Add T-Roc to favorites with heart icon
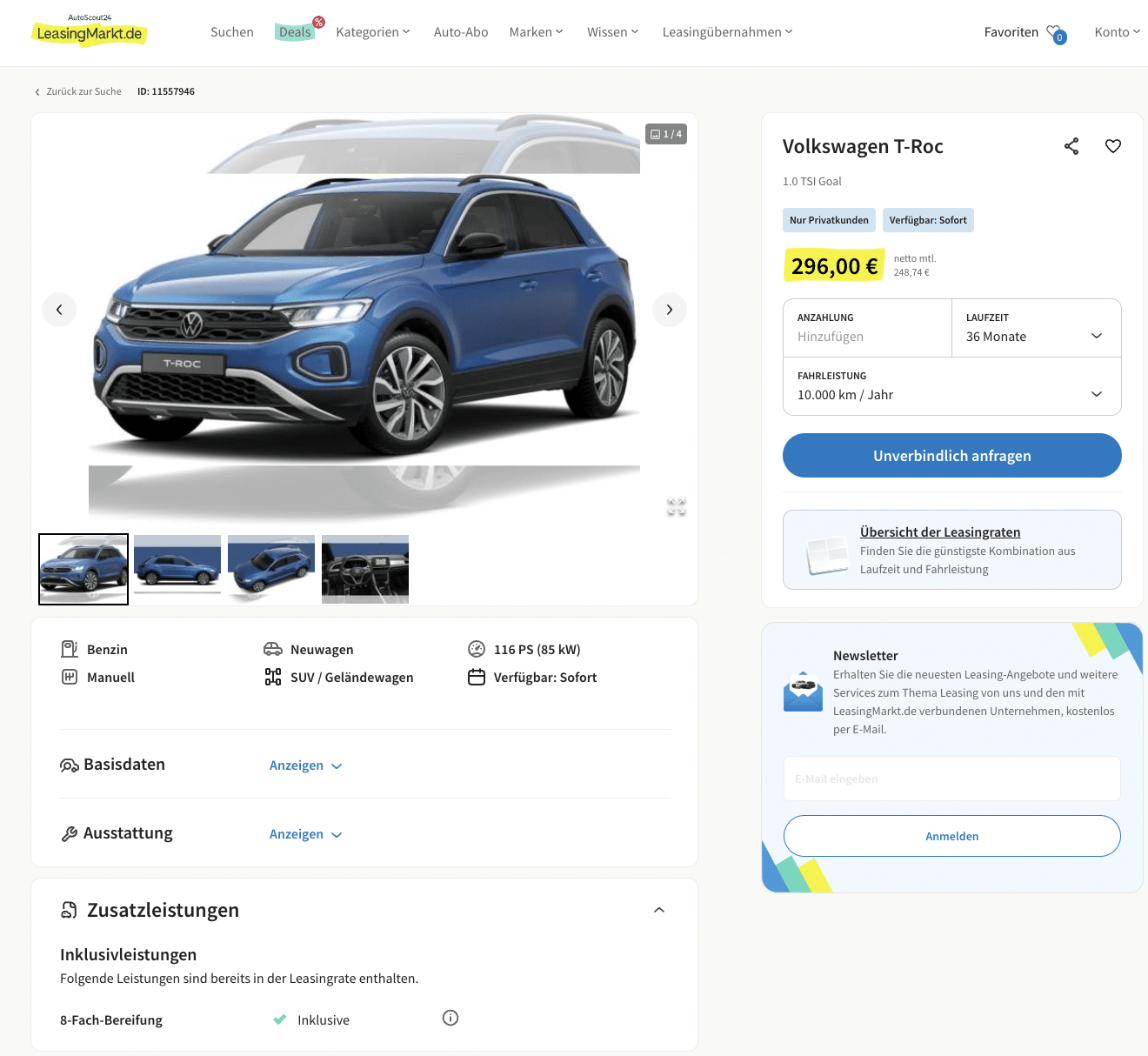1148x1056 pixels. (x=1113, y=146)
